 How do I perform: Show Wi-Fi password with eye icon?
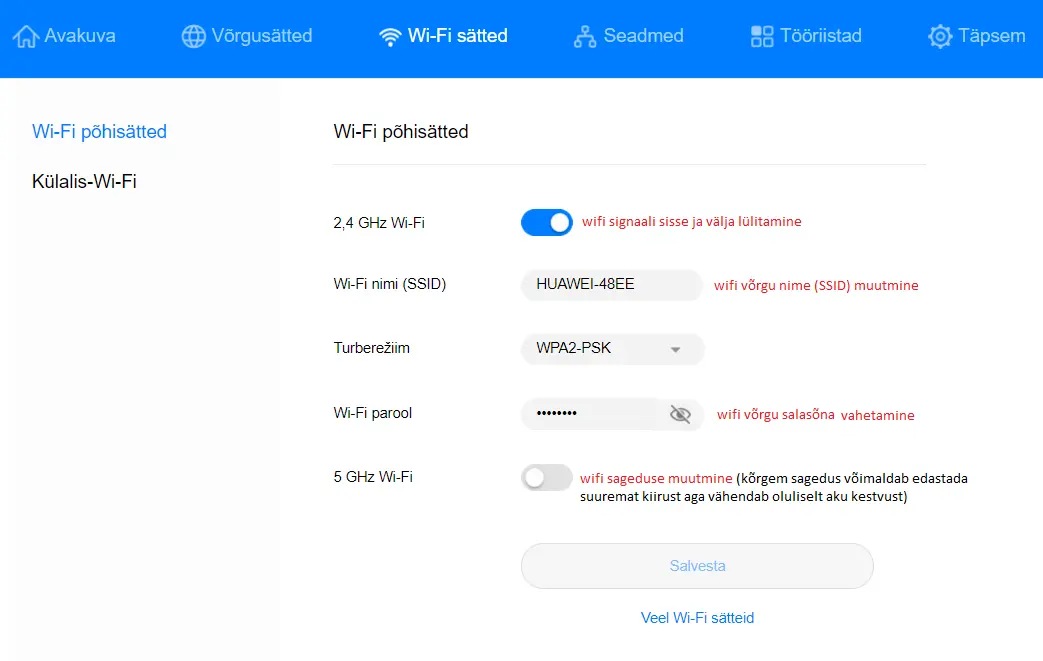680,414
